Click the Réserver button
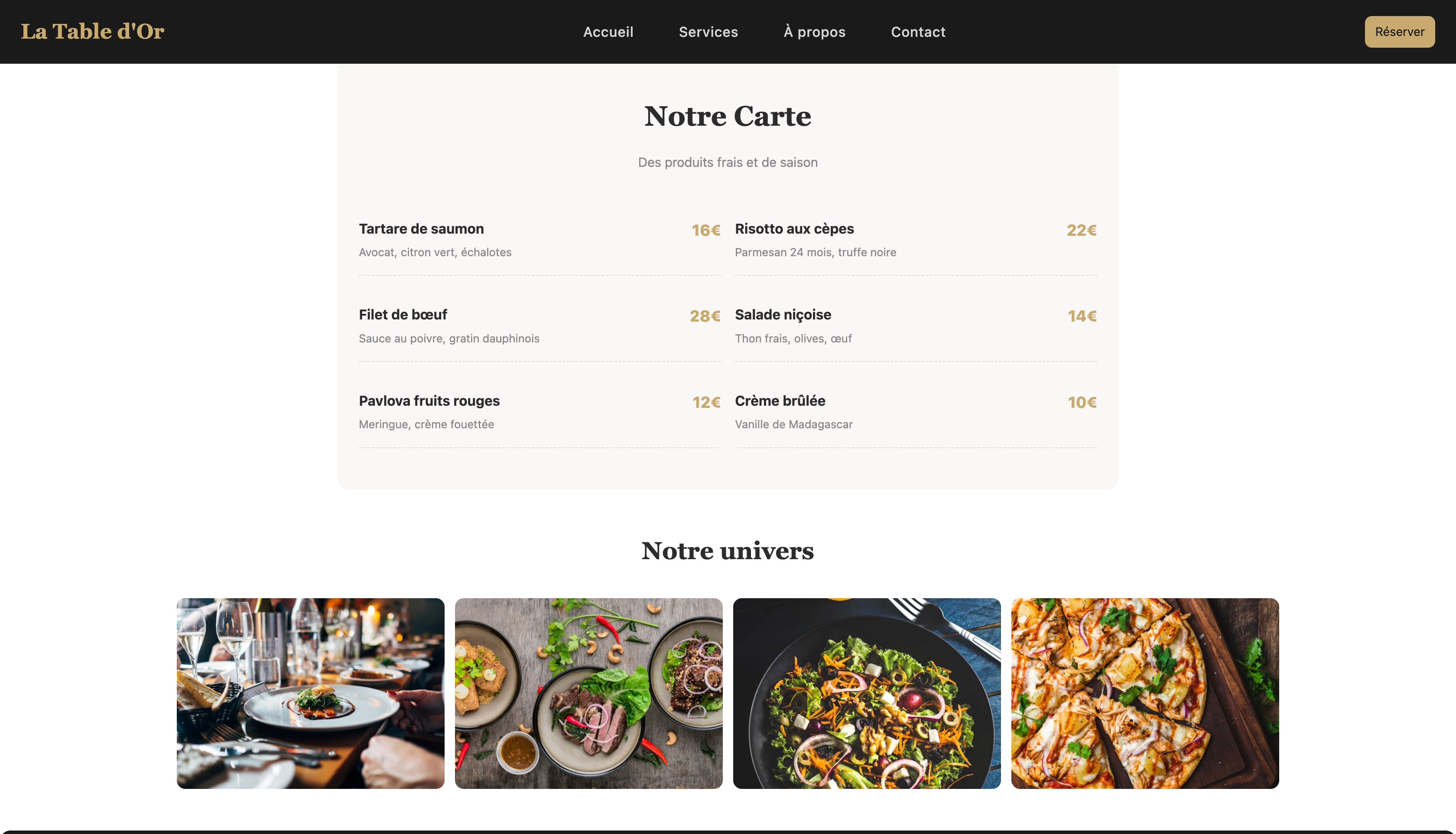The height and width of the screenshot is (834, 1456). pos(1399,32)
